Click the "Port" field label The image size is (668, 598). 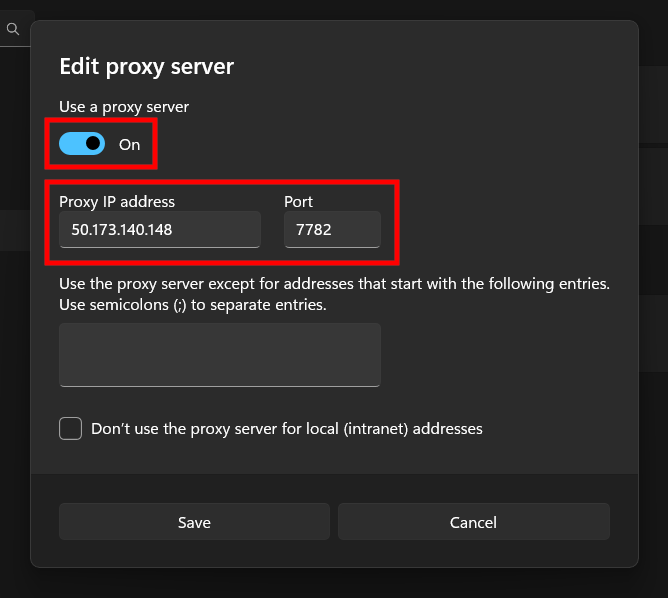point(298,202)
